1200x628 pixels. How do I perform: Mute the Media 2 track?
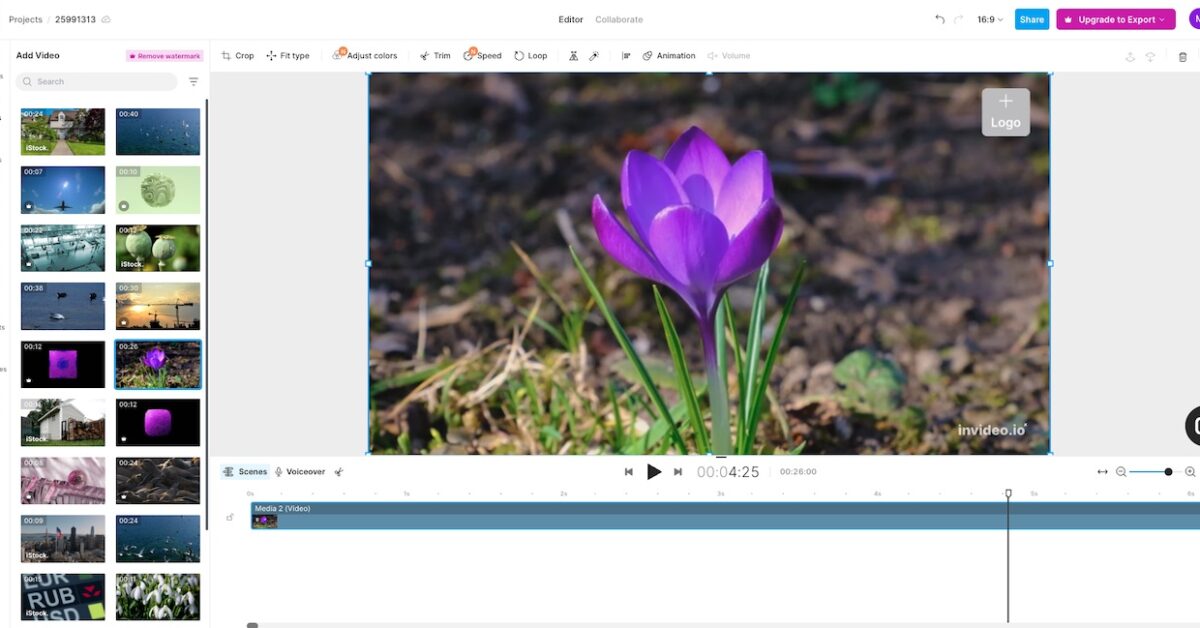[229, 517]
